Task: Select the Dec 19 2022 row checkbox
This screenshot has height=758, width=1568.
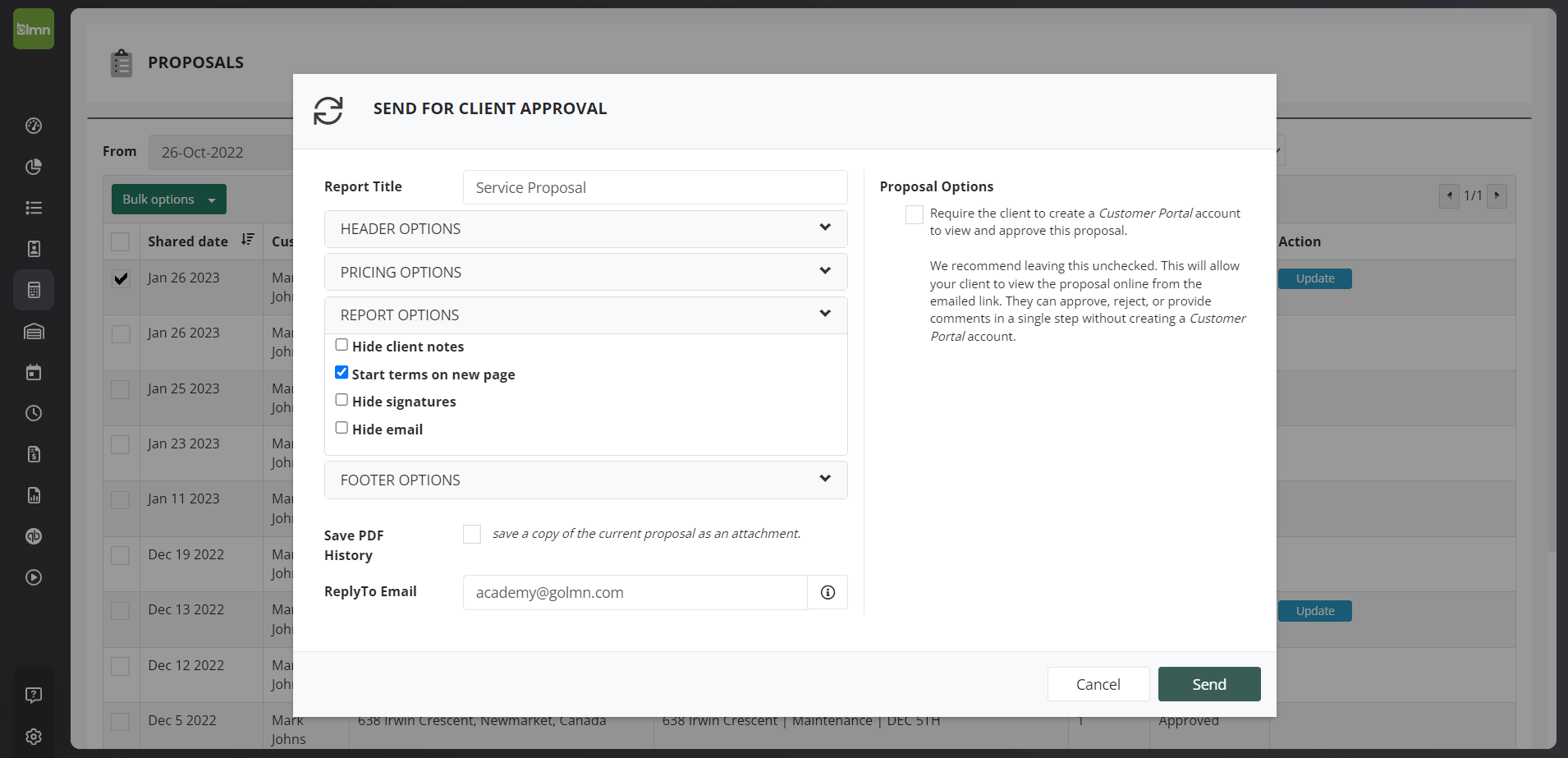Action: coord(121,555)
